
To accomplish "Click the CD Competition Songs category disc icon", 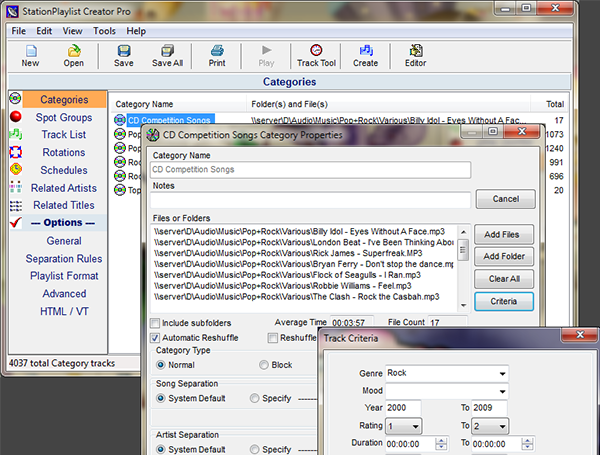I will [120, 120].
